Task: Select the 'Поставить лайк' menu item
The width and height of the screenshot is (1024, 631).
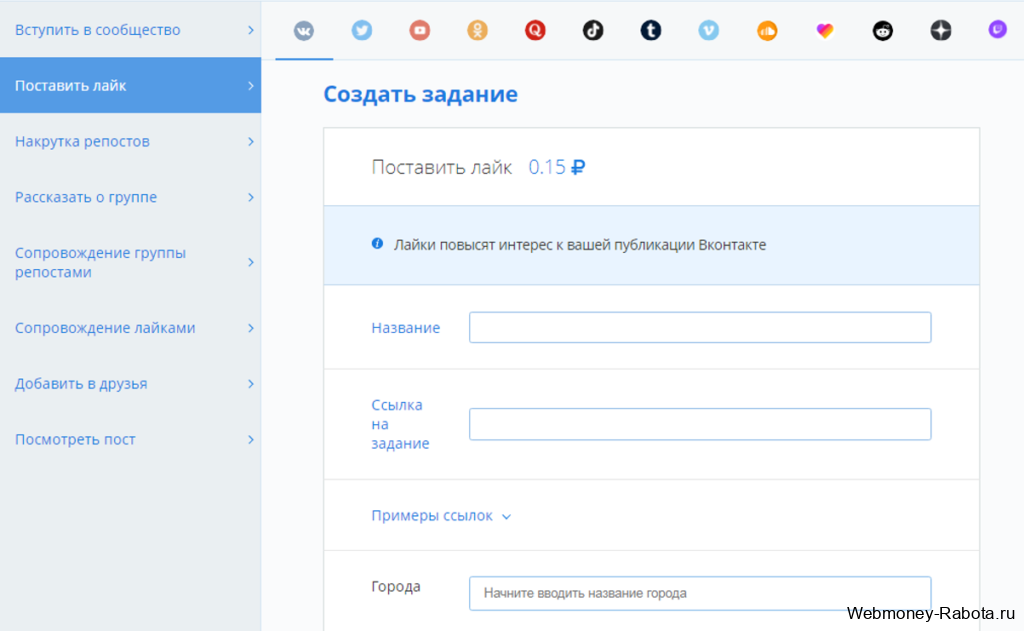Action: click(131, 85)
